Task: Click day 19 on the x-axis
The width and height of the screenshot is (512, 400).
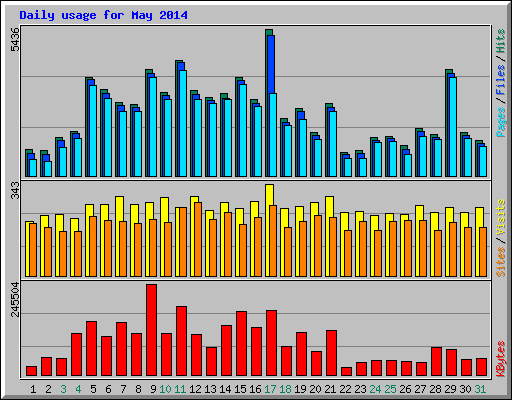Action: 300,389
